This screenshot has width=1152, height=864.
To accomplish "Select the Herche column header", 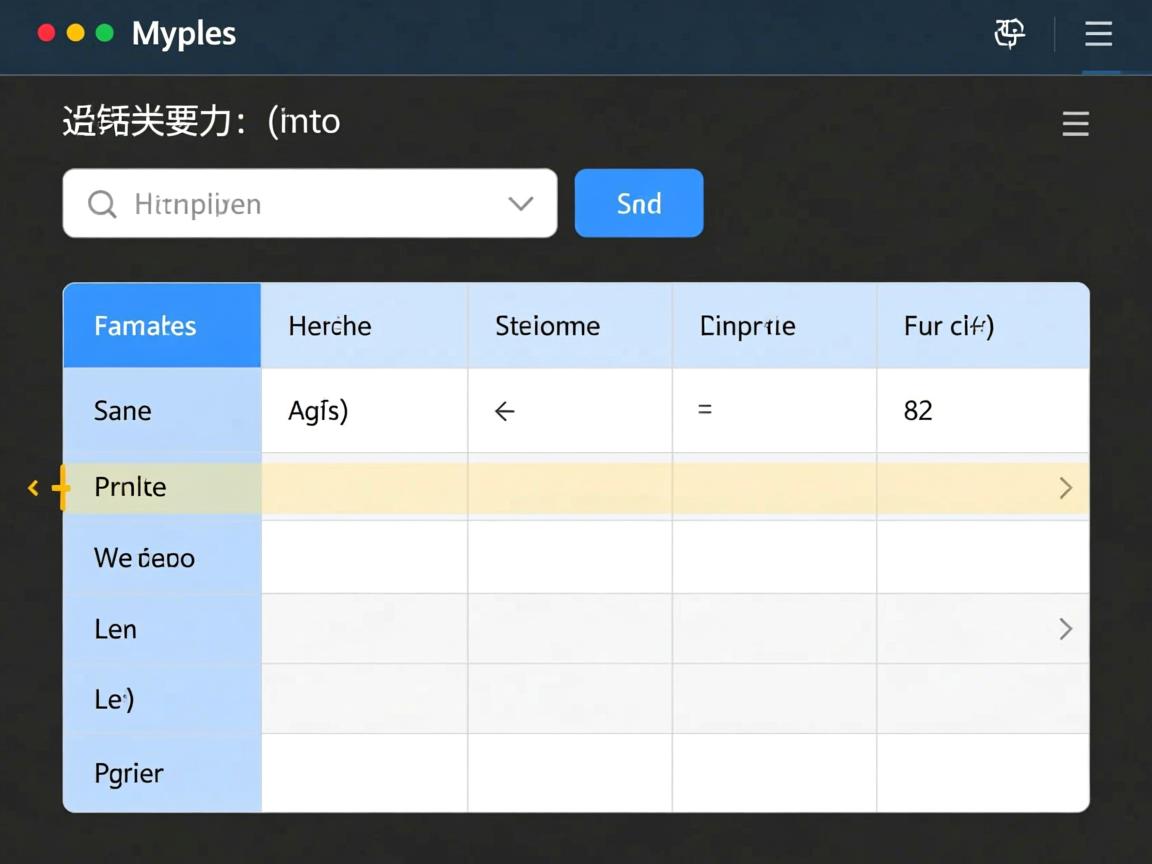I will [330, 326].
